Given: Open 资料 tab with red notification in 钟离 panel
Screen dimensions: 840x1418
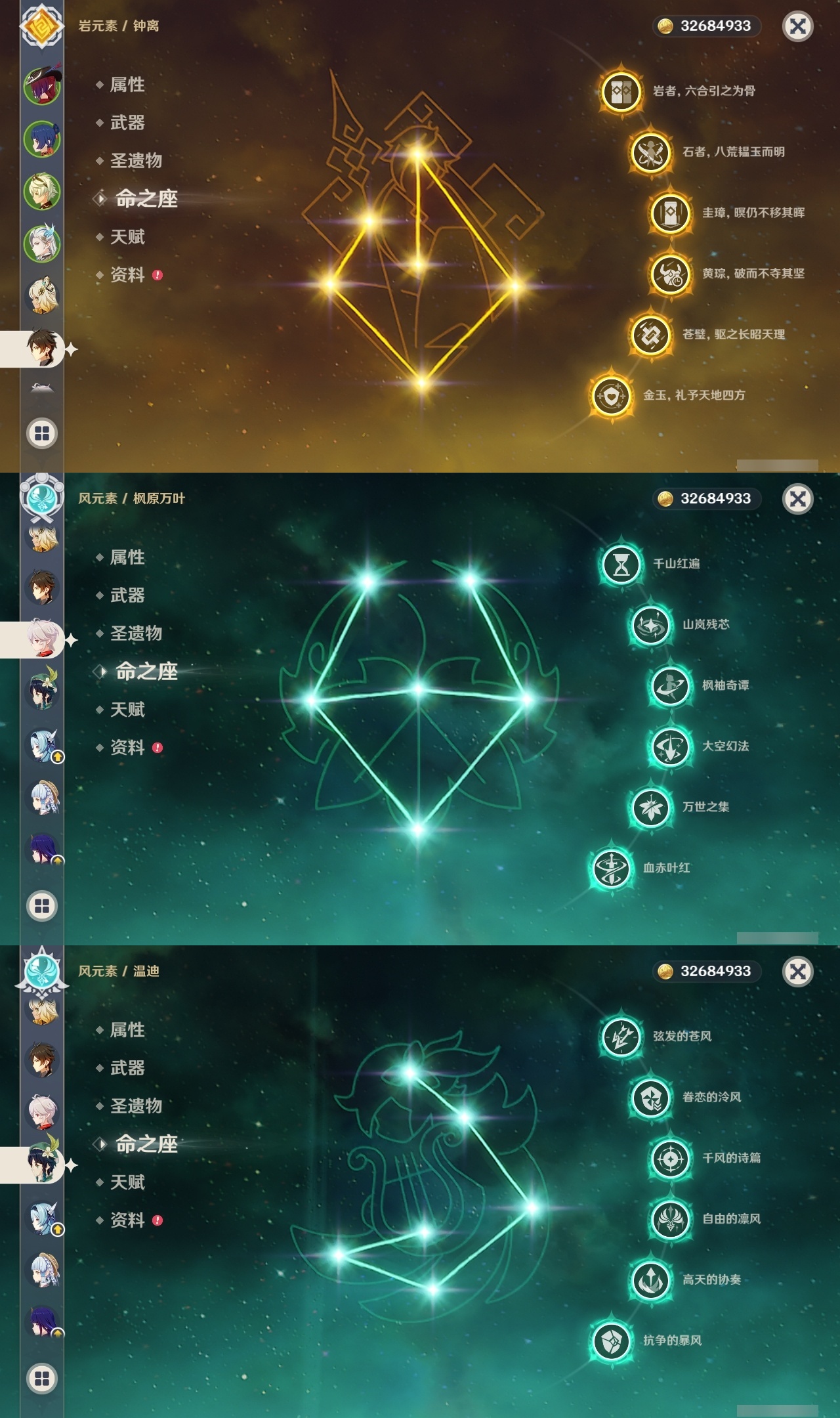Looking at the screenshot, I should [129, 275].
